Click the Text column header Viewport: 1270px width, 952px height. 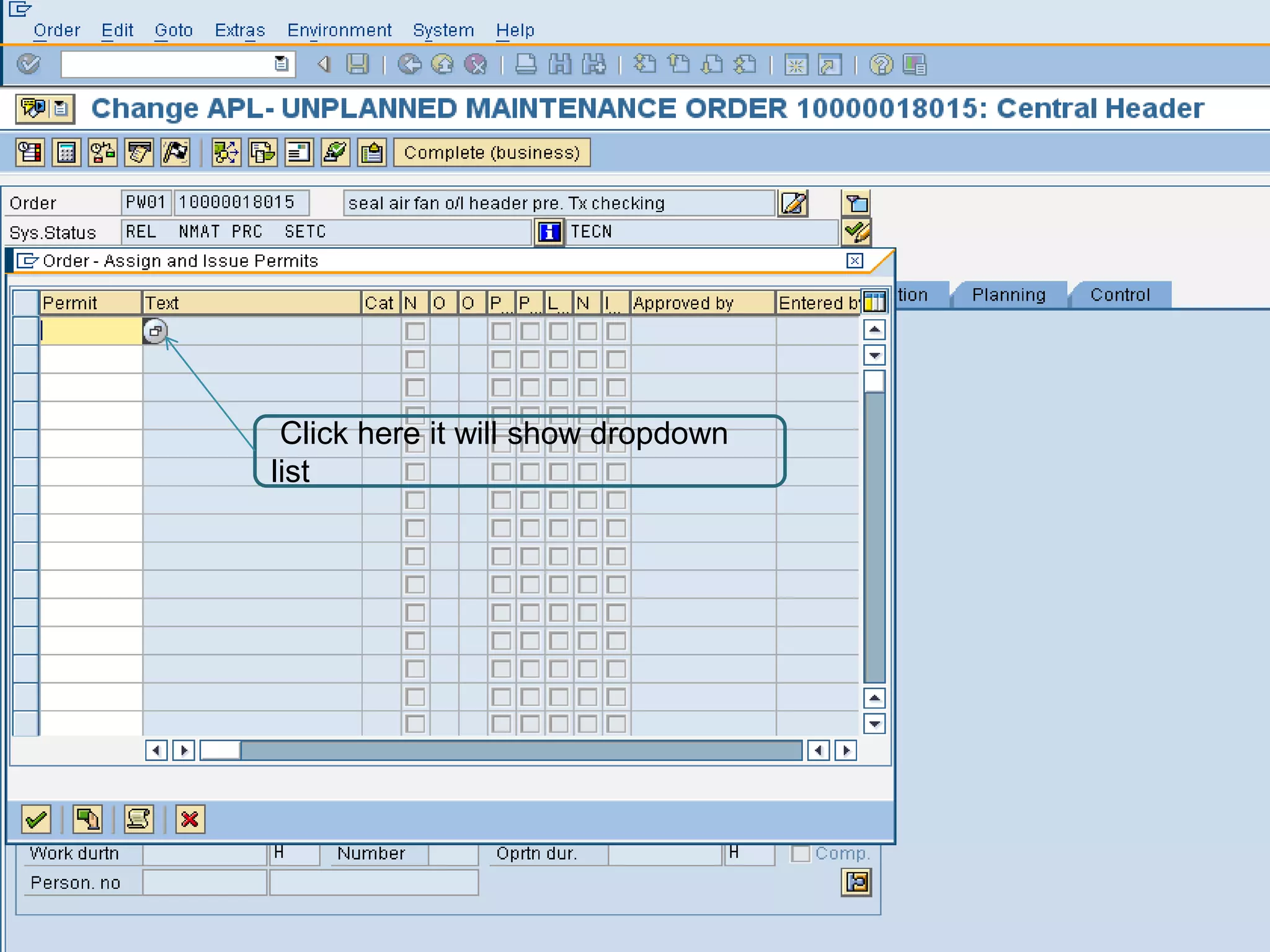tap(252, 302)
